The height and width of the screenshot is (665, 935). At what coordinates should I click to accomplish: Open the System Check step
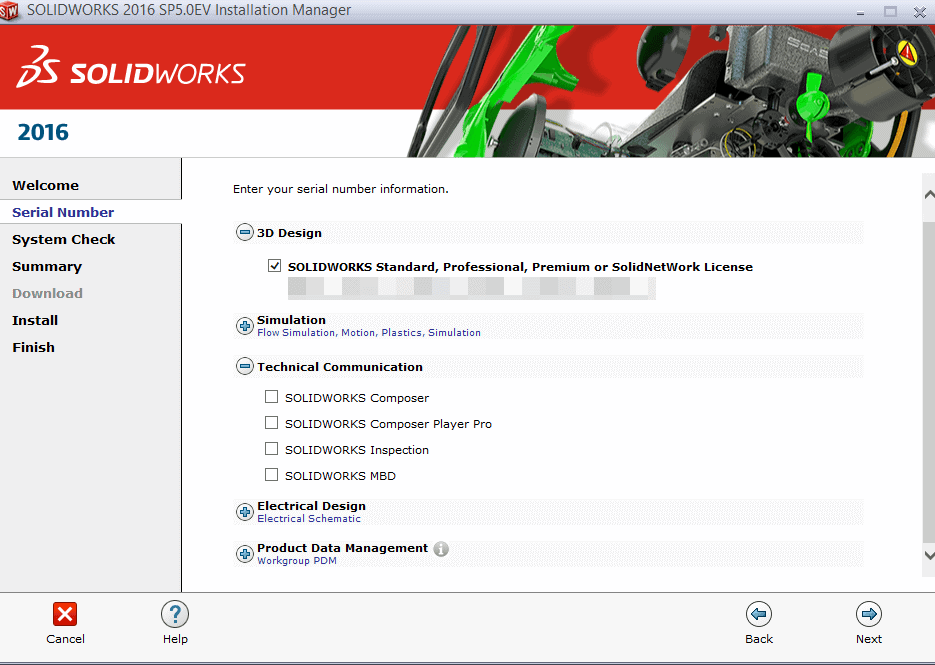tap(63, 239)
